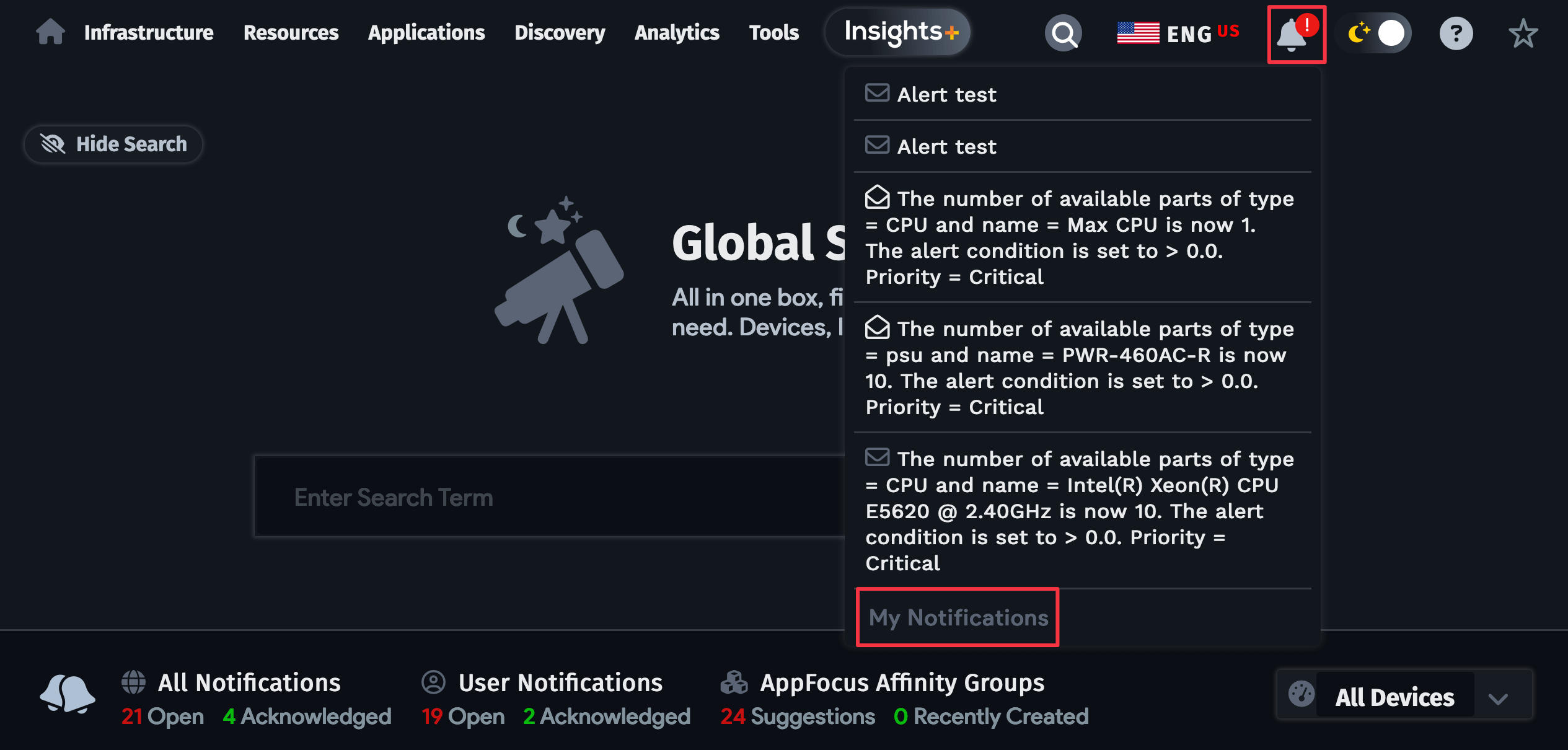
Task: Open the Analytics menu
Action: pos(677,32)
